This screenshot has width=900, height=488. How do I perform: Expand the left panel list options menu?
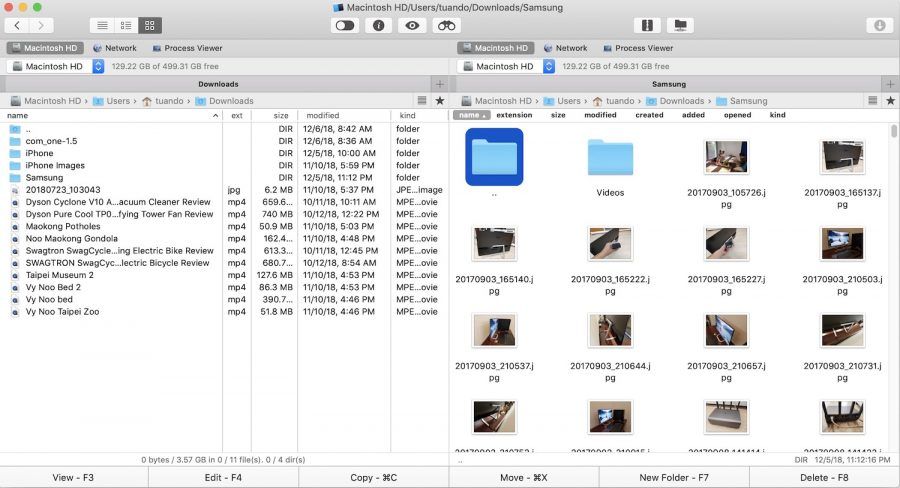click(x=423, y=101)
